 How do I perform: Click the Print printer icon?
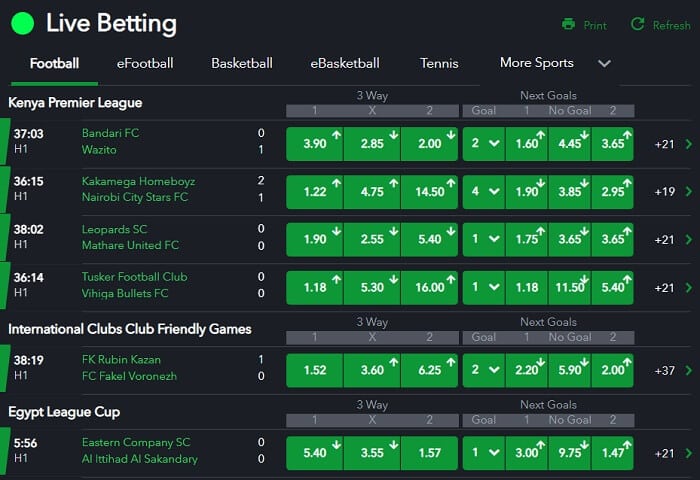click(568, 24)
